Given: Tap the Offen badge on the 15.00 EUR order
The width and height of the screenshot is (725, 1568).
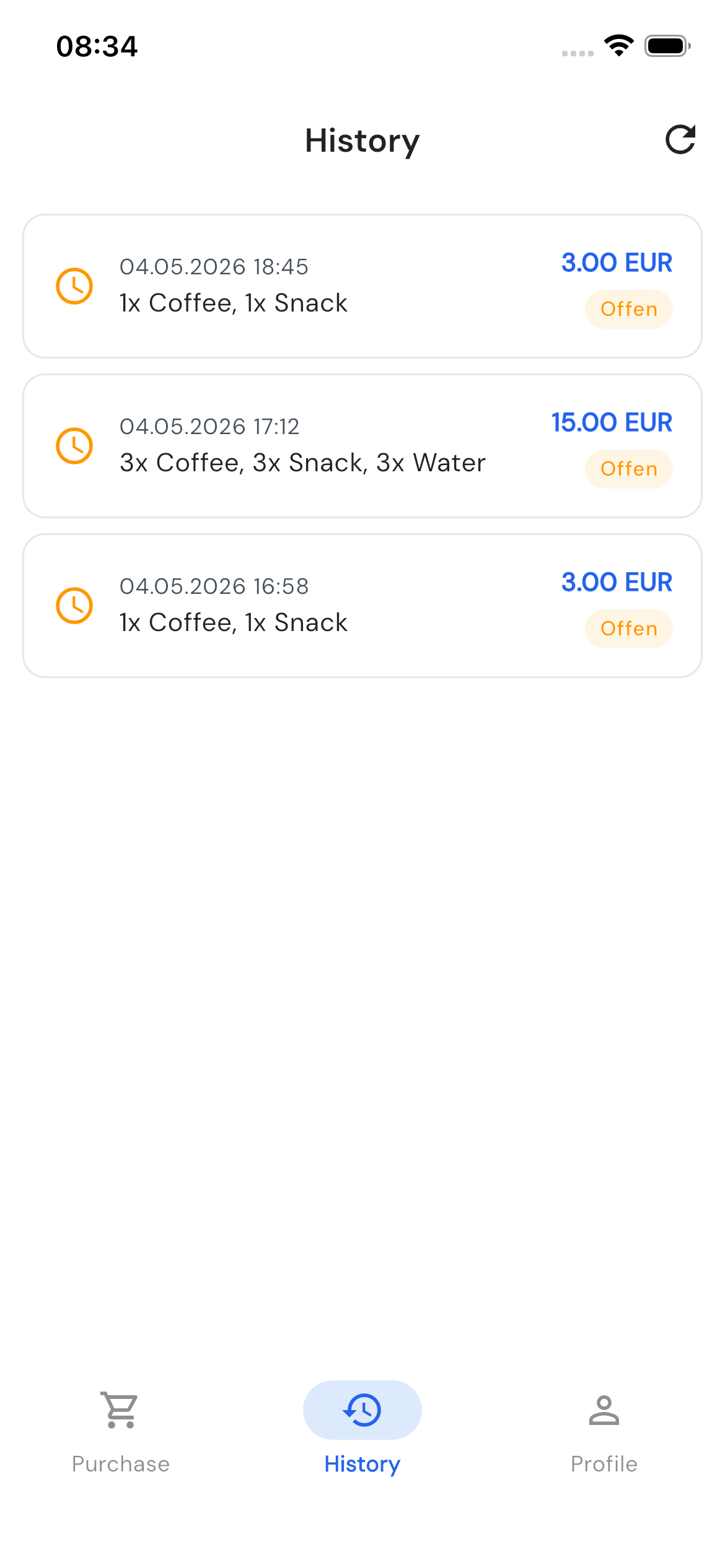Looking at the screenshot, I should [629, 469].
